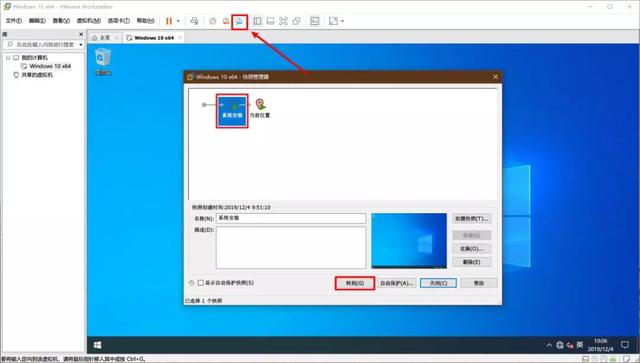Image resolution: width=640 pixels, height=363 pixels.
Task: Click the 关闭(C) close button
Action: click(x=438, y=283)
